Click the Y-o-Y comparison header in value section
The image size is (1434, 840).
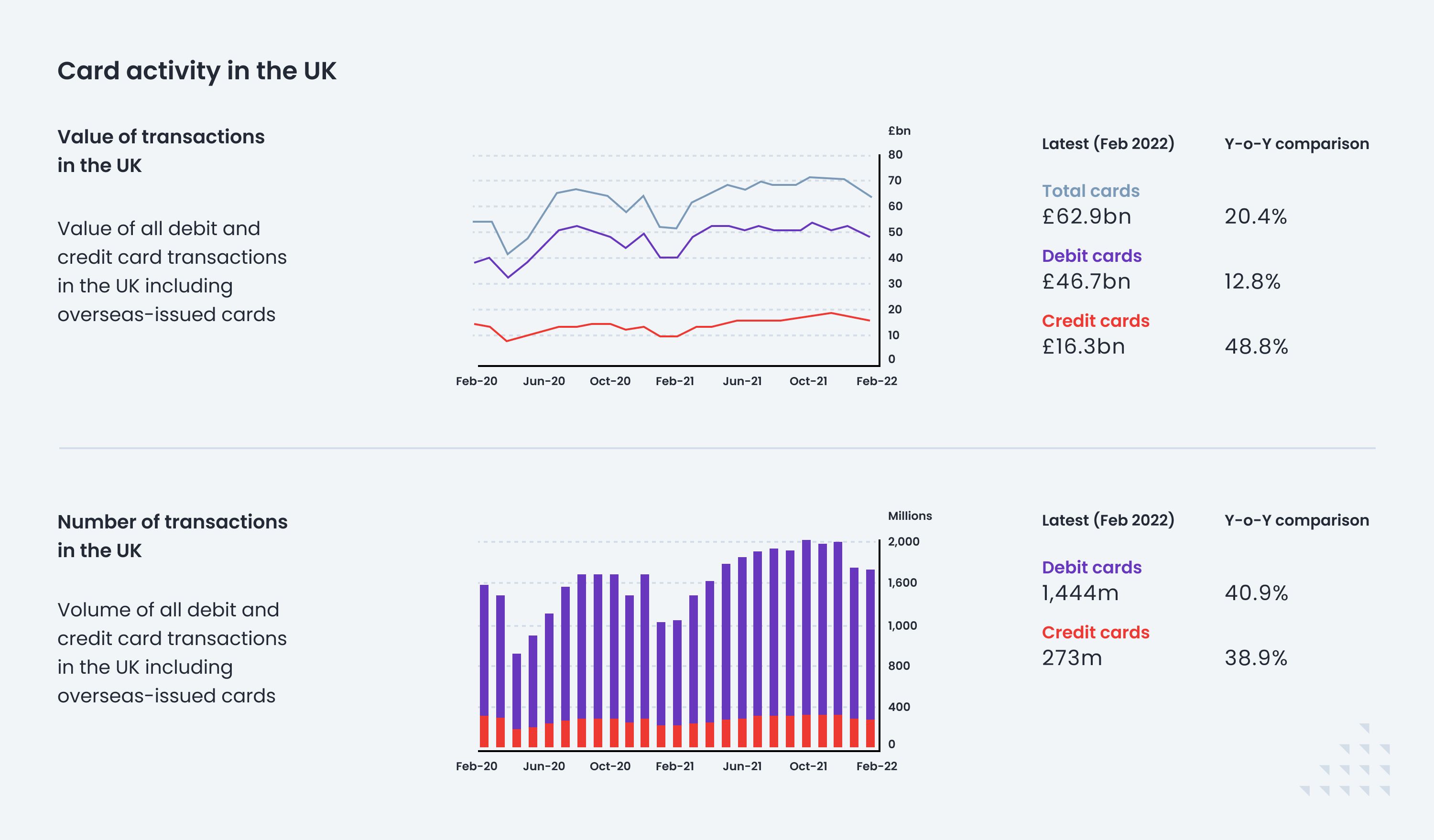(1296, 144)
